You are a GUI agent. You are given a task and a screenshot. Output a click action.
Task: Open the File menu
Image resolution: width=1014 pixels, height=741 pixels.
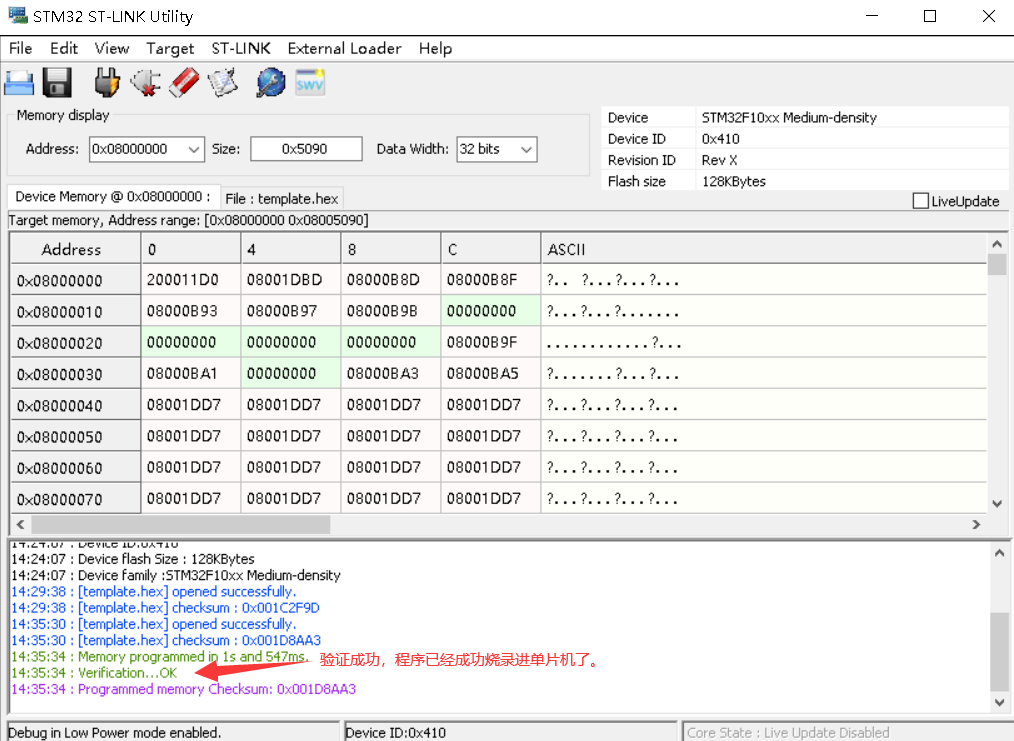pos(20,48)
